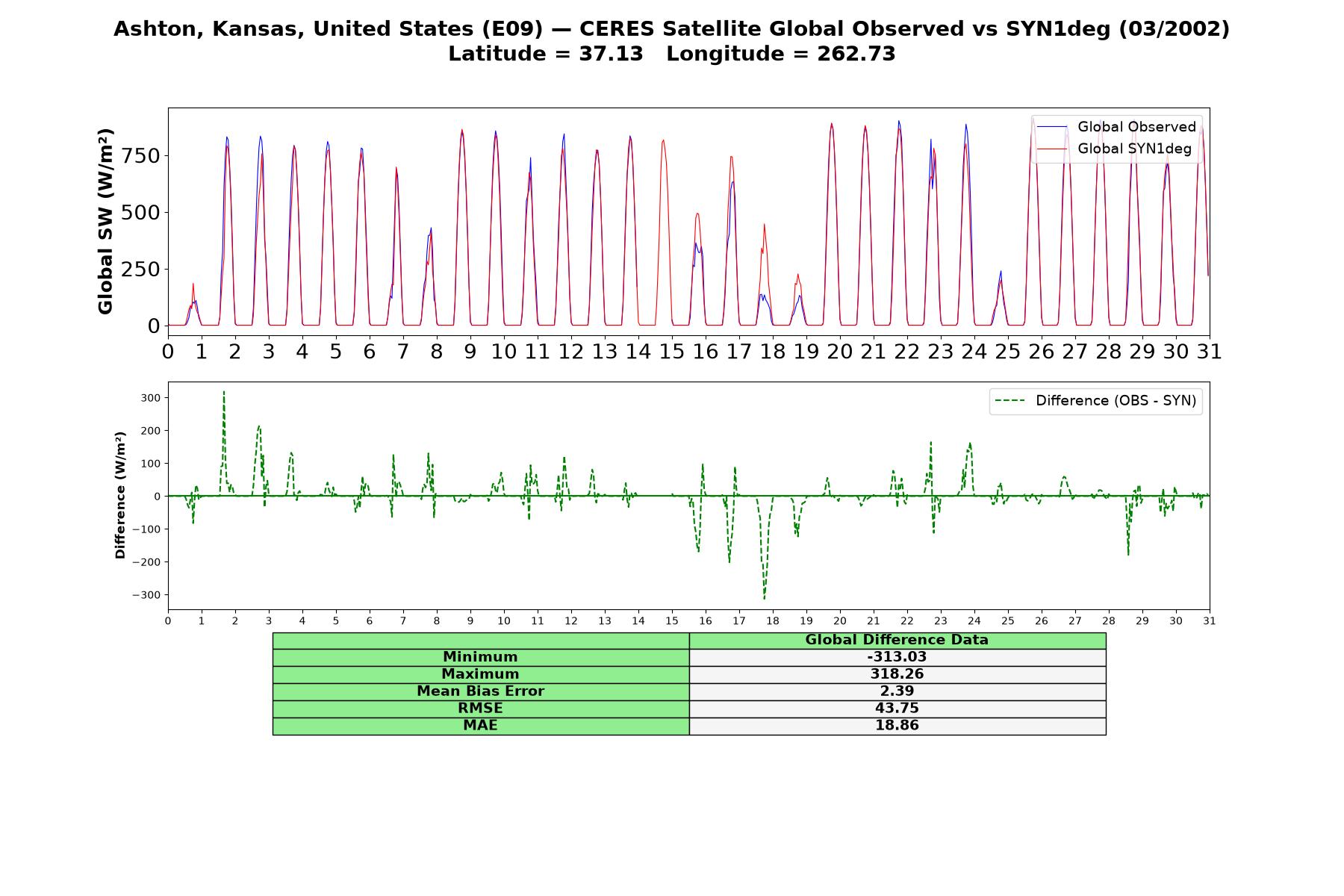Click the Global SW (W/m²) axis label
Image resolution: width=1344 pixels, height=896 pixels.
[x=105, y=221]
